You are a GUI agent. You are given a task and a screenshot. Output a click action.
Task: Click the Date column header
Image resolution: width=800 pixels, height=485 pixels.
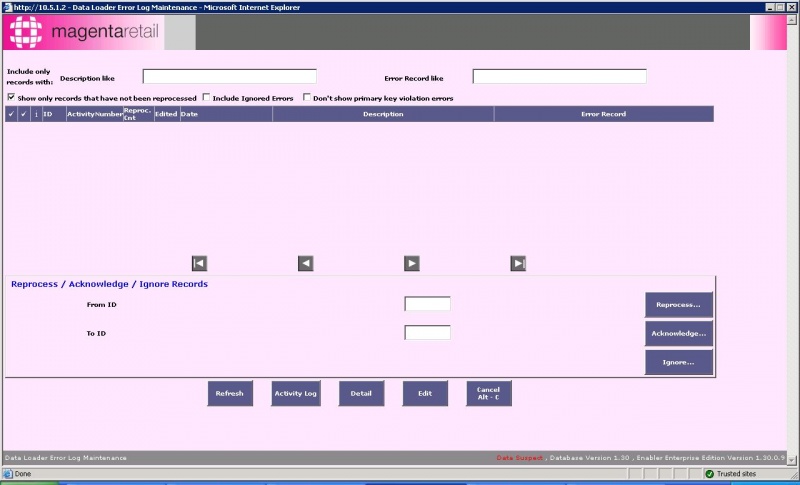(x=226, y=114)
